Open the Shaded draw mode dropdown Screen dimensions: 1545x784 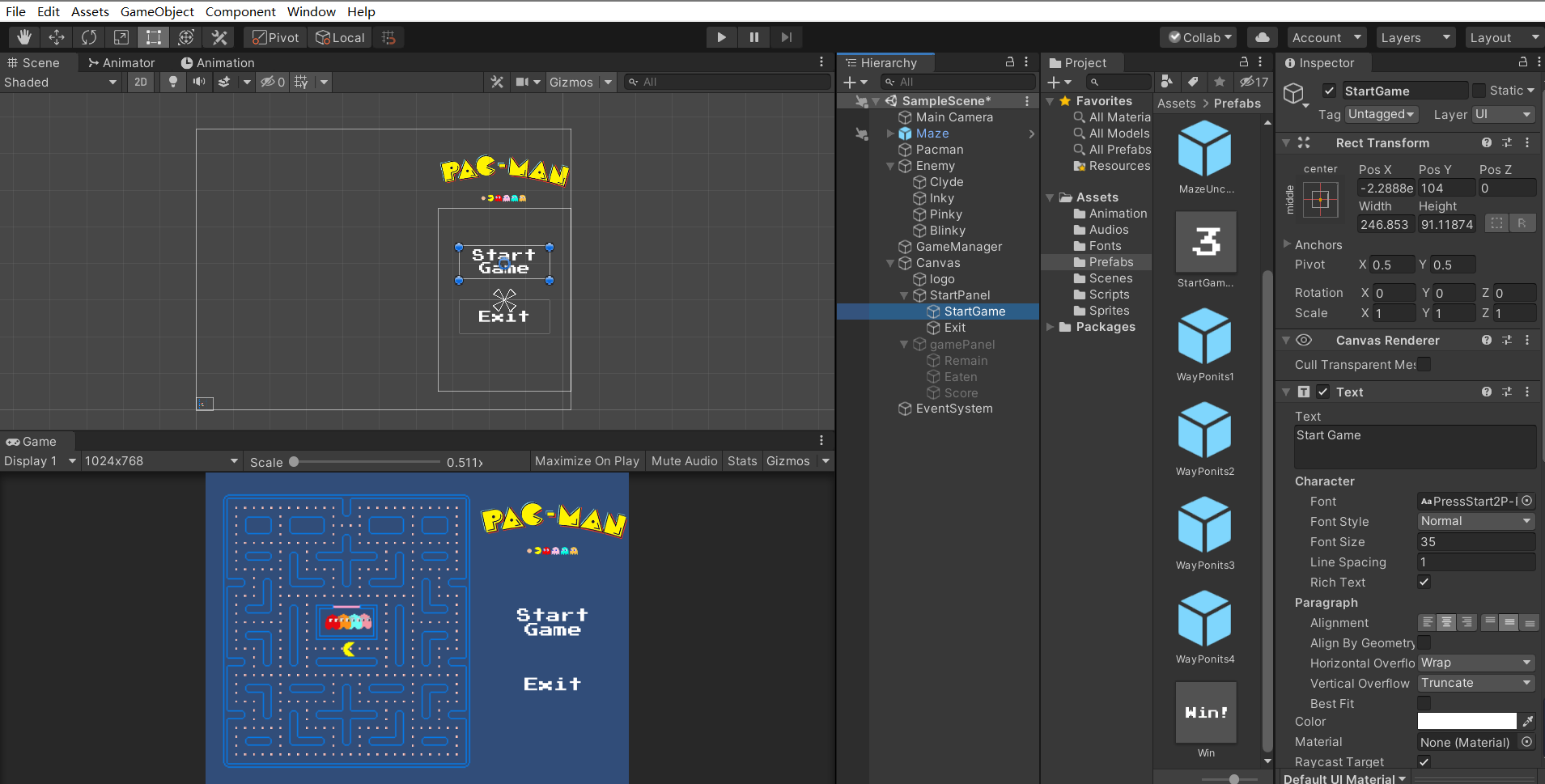pos(61,82)
